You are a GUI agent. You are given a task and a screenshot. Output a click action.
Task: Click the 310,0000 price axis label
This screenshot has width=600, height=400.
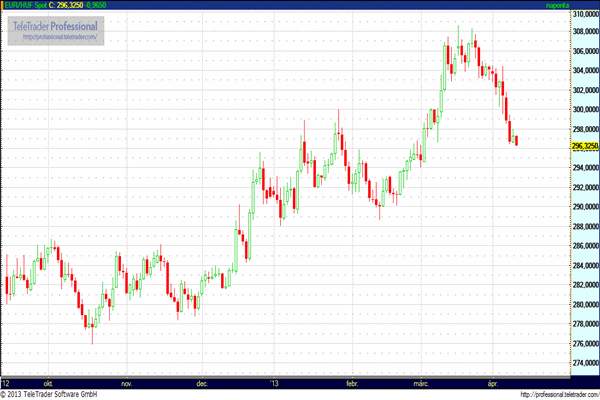(x=584, y=13)
